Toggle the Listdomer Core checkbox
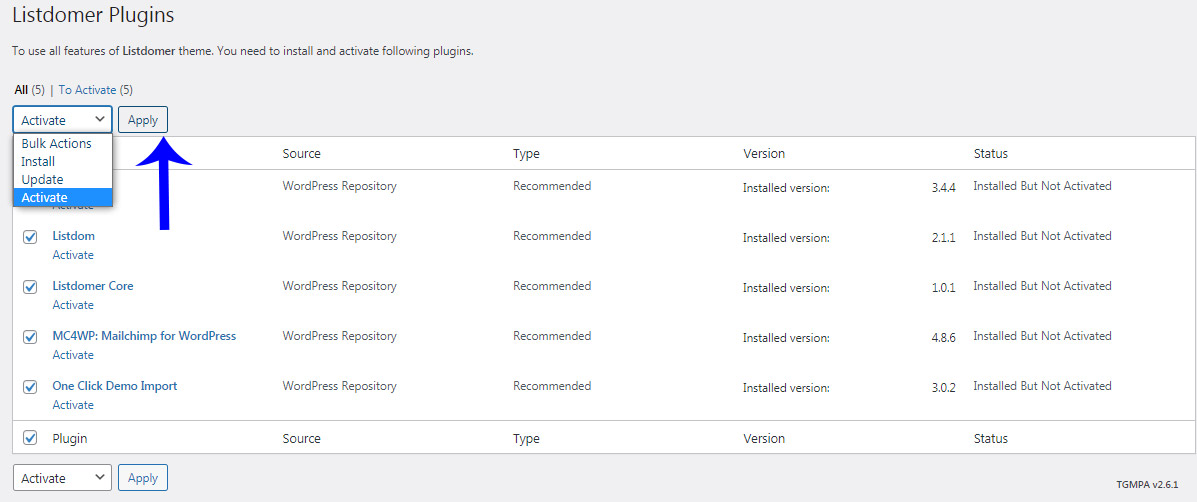This screenshot has width=1197, height=502. (x=30, y=287)
